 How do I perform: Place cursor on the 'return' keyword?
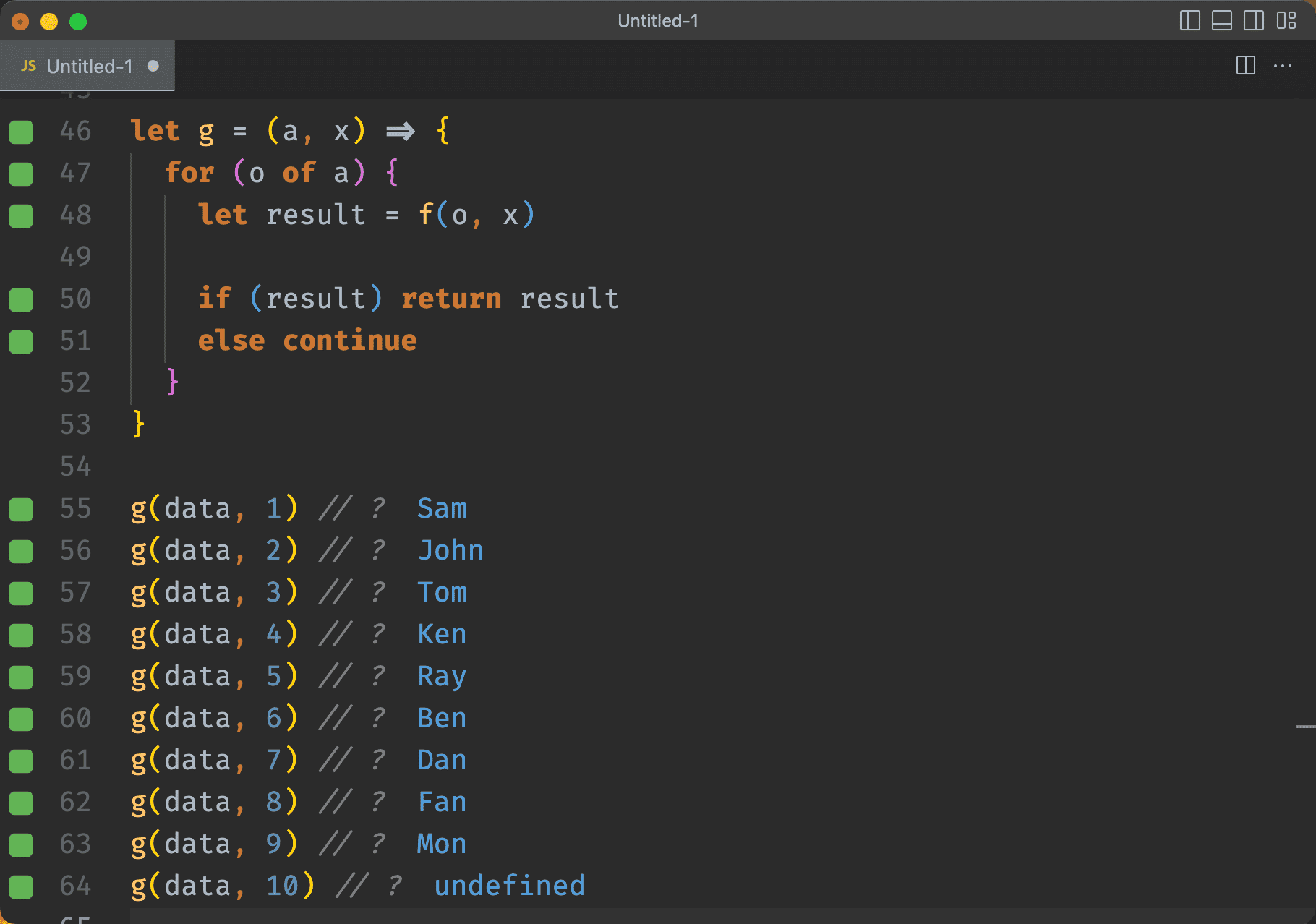(x=450, y=299)
